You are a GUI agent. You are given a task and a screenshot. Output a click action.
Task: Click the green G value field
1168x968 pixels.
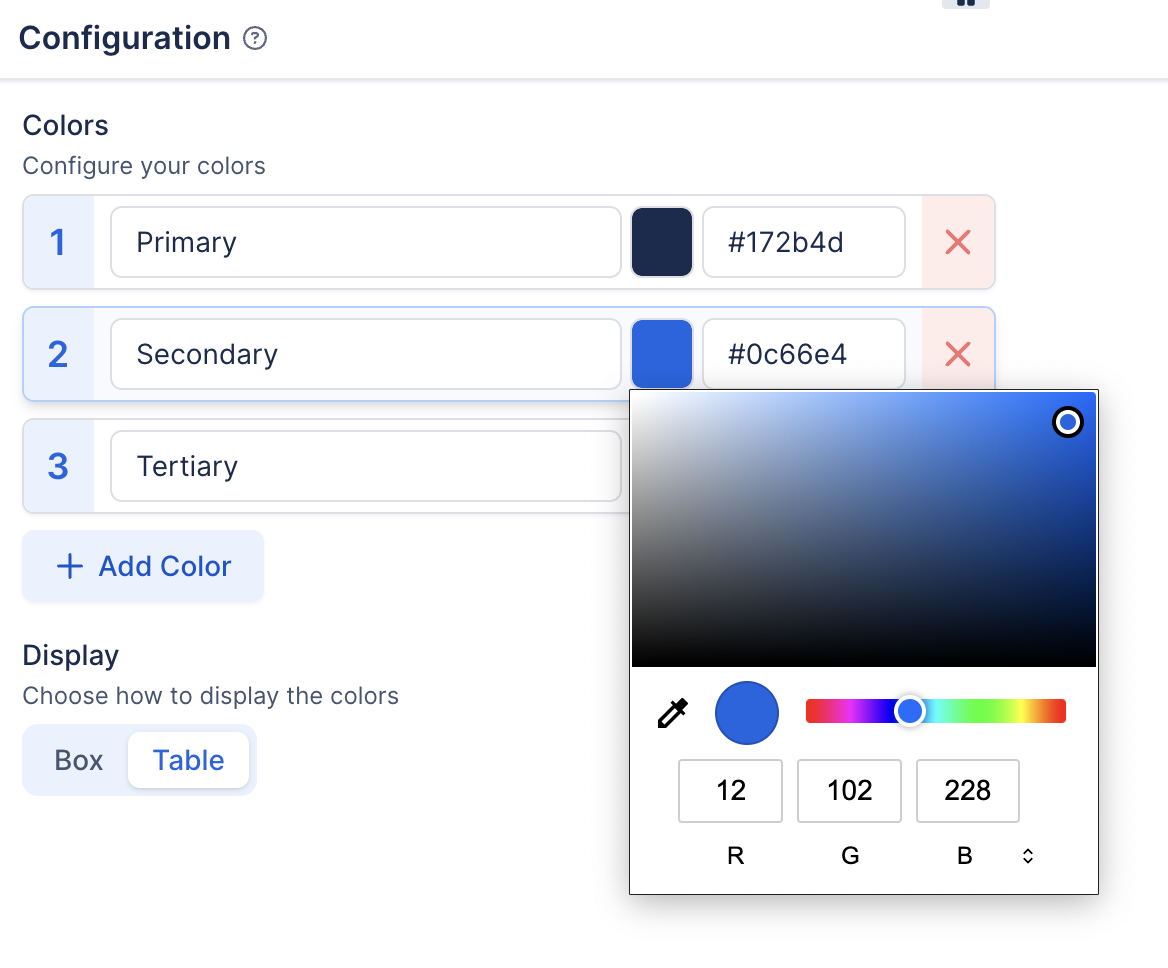[849, 791]
